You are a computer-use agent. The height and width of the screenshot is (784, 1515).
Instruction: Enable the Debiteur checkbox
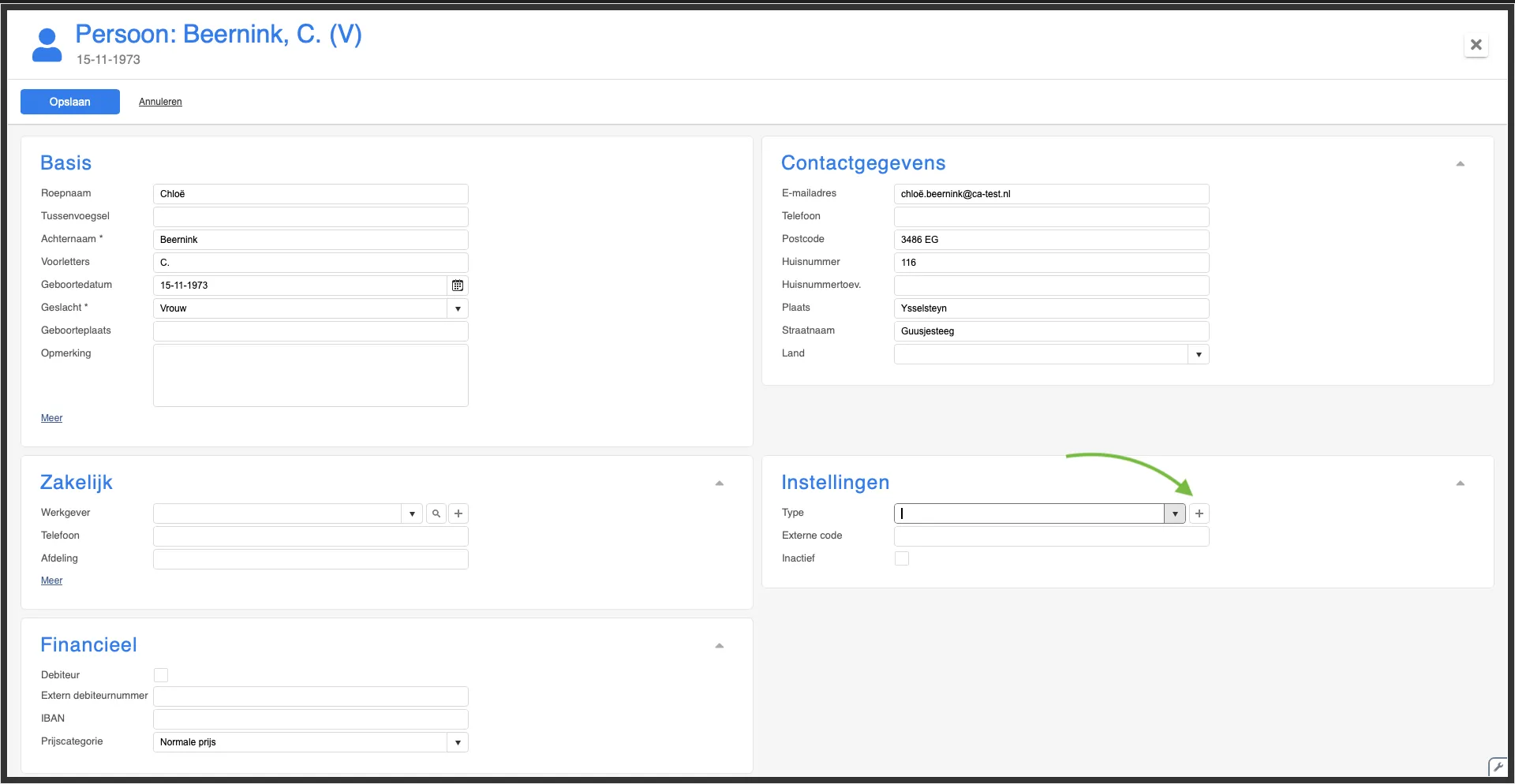point(161,675)
